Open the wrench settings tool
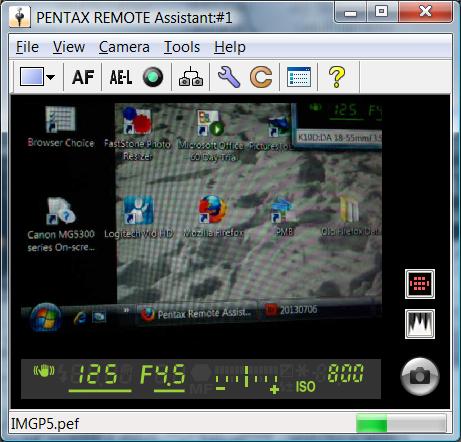 (229, 77)
